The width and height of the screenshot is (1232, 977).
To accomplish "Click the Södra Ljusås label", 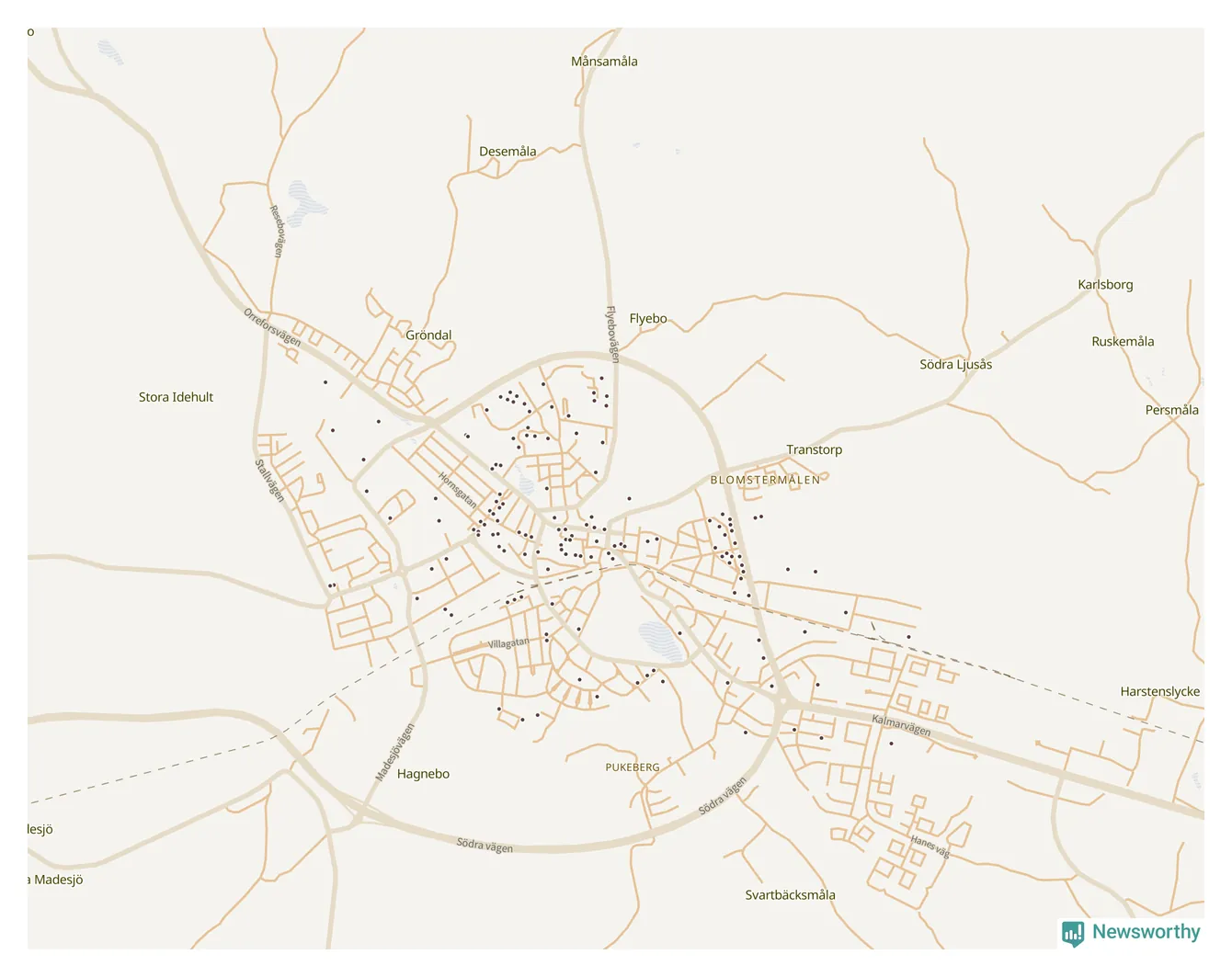I will 955,365.
